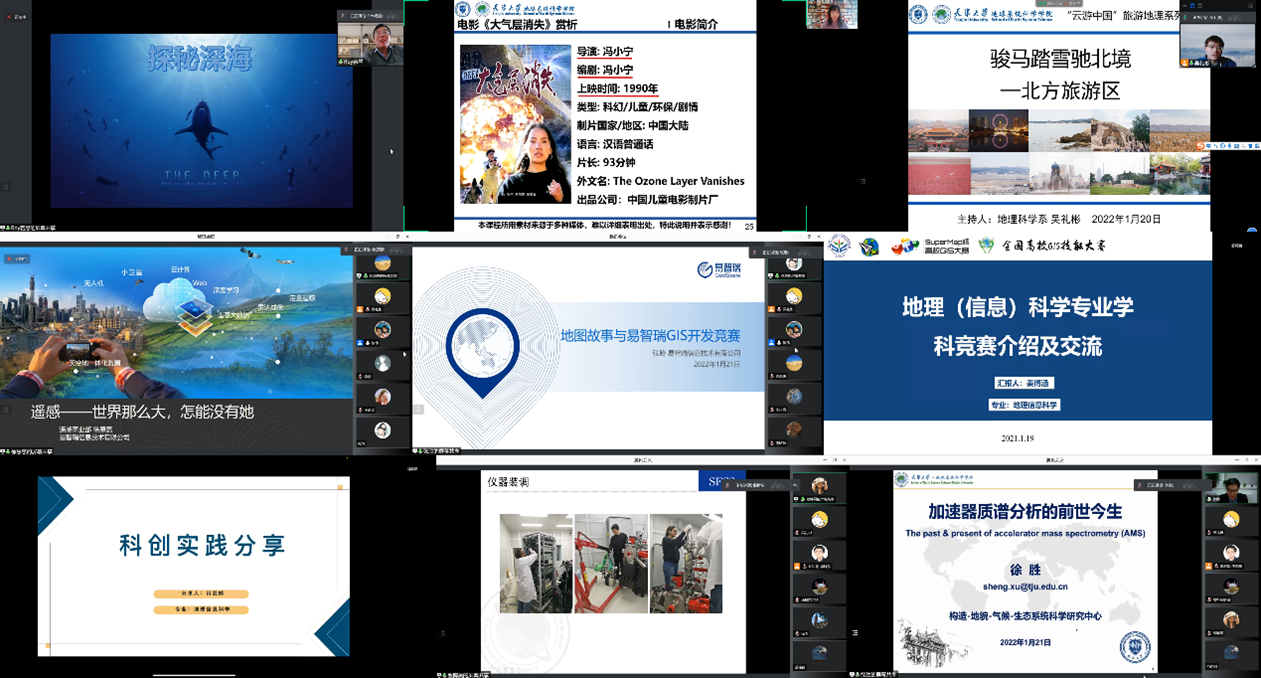Click the 科创实践分享 slide title

(203, 545)
